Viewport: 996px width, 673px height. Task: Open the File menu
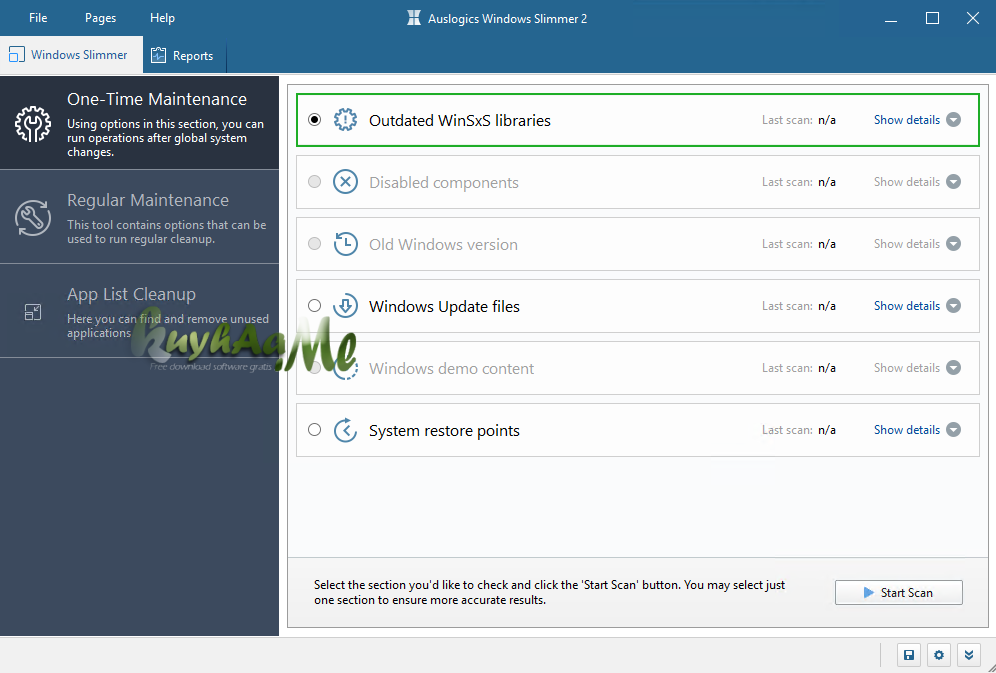38,18
